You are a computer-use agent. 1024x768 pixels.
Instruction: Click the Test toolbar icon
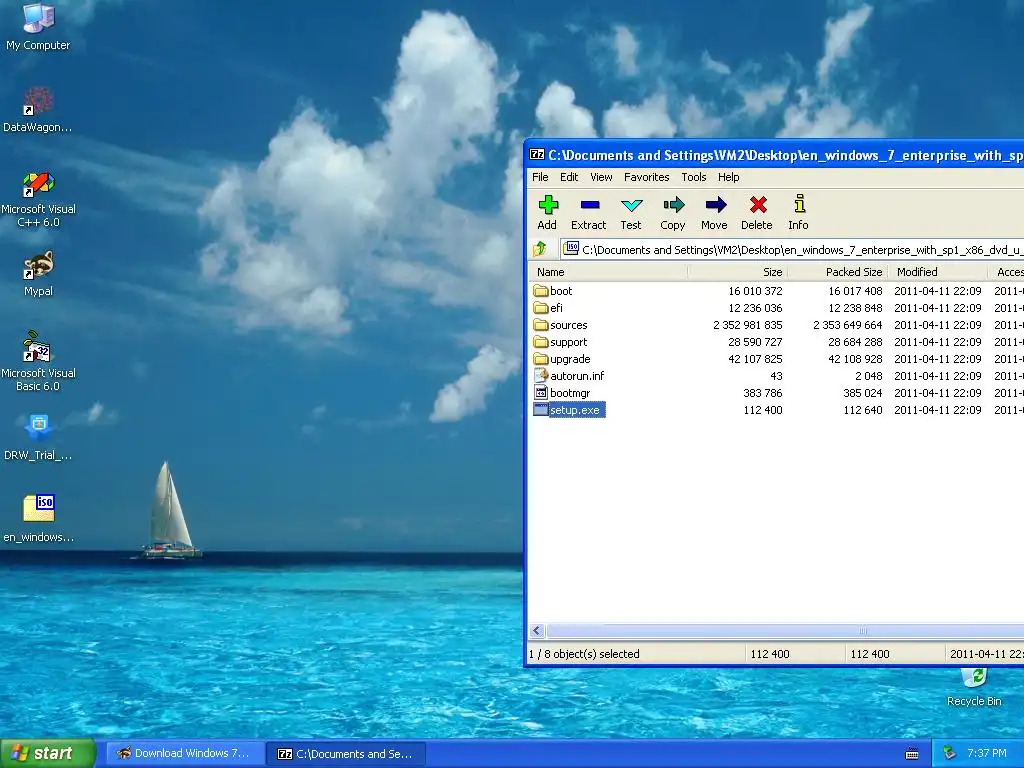[x=631, y=213]
